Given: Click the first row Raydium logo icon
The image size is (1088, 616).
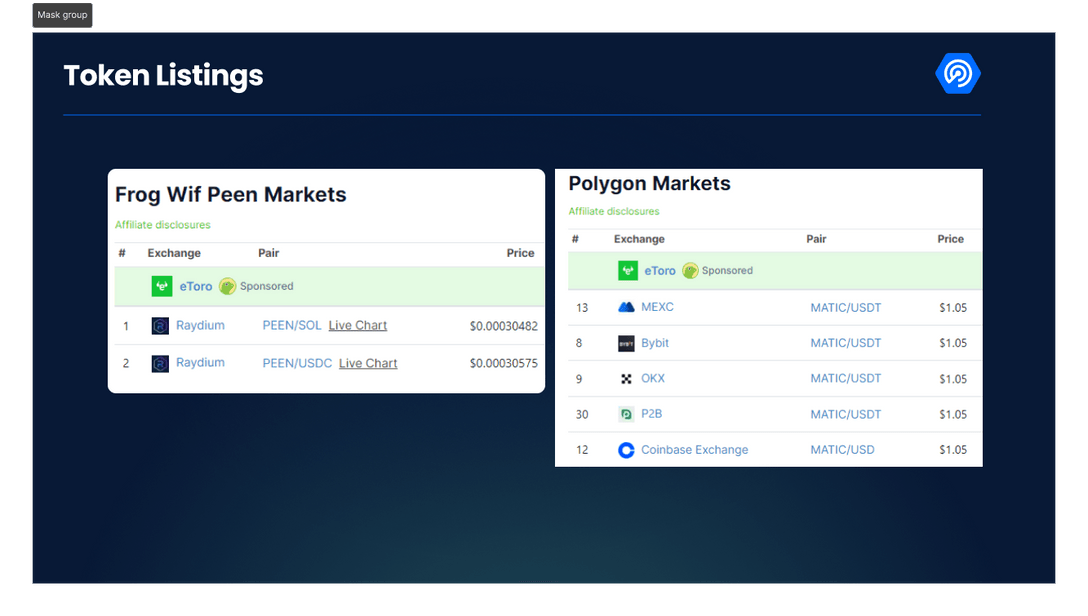Looking at the screenshot, I should (x=160, y=326).
